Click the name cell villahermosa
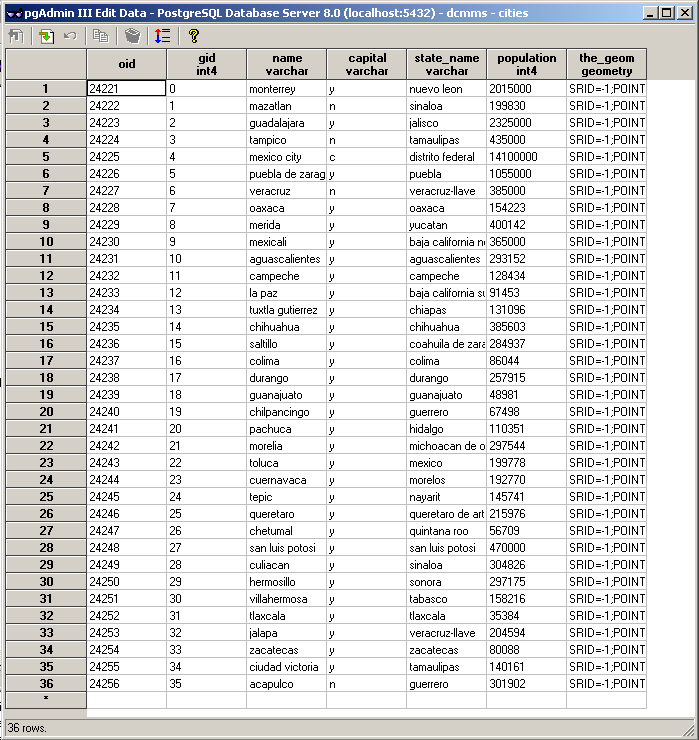This screenshot has width=699, height=740. point(286,598)
